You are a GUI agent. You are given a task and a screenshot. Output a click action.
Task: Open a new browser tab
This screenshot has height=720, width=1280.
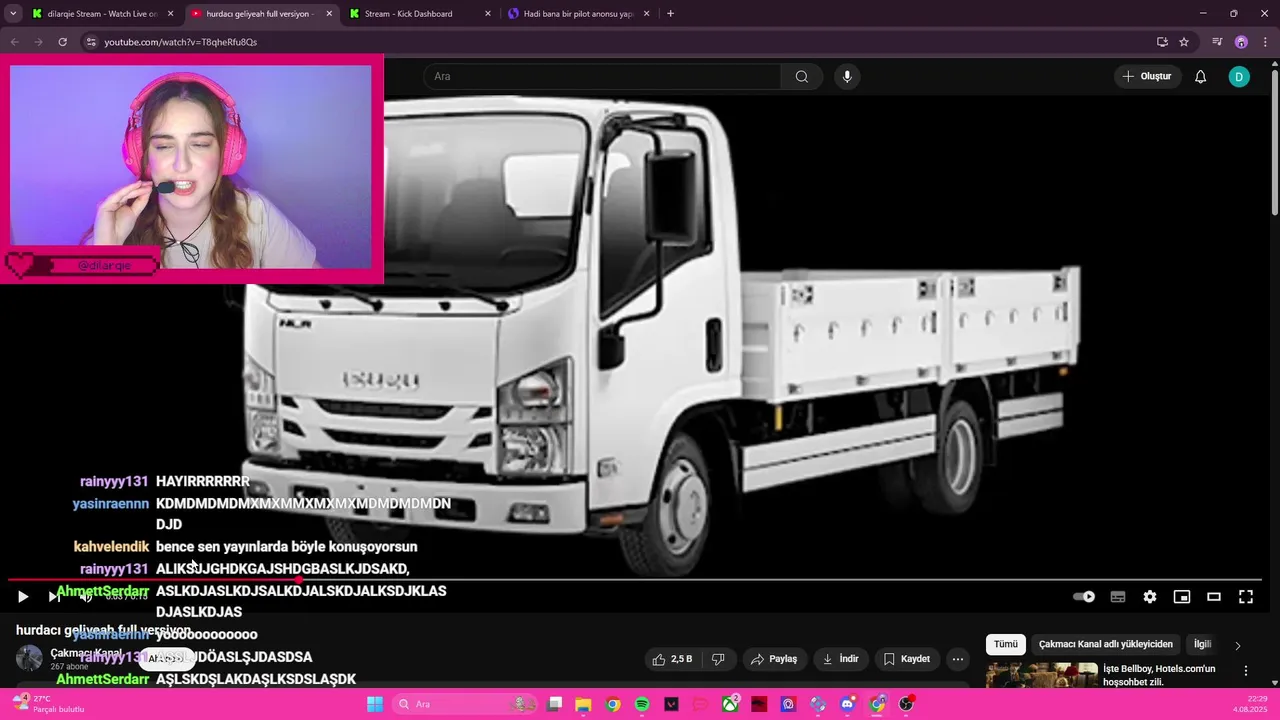pyautogui.click(x=670, y=14)
